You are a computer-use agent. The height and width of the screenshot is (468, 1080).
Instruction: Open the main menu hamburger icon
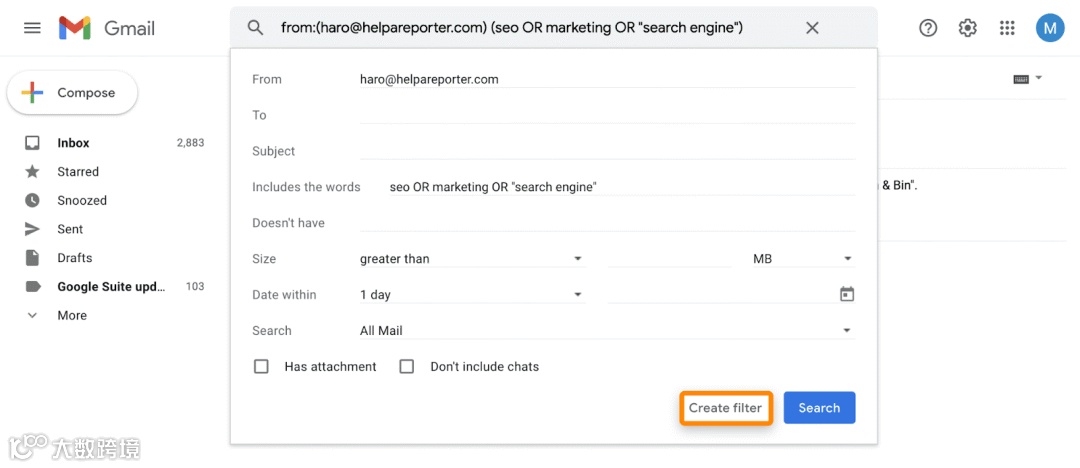tap(32, 28)
